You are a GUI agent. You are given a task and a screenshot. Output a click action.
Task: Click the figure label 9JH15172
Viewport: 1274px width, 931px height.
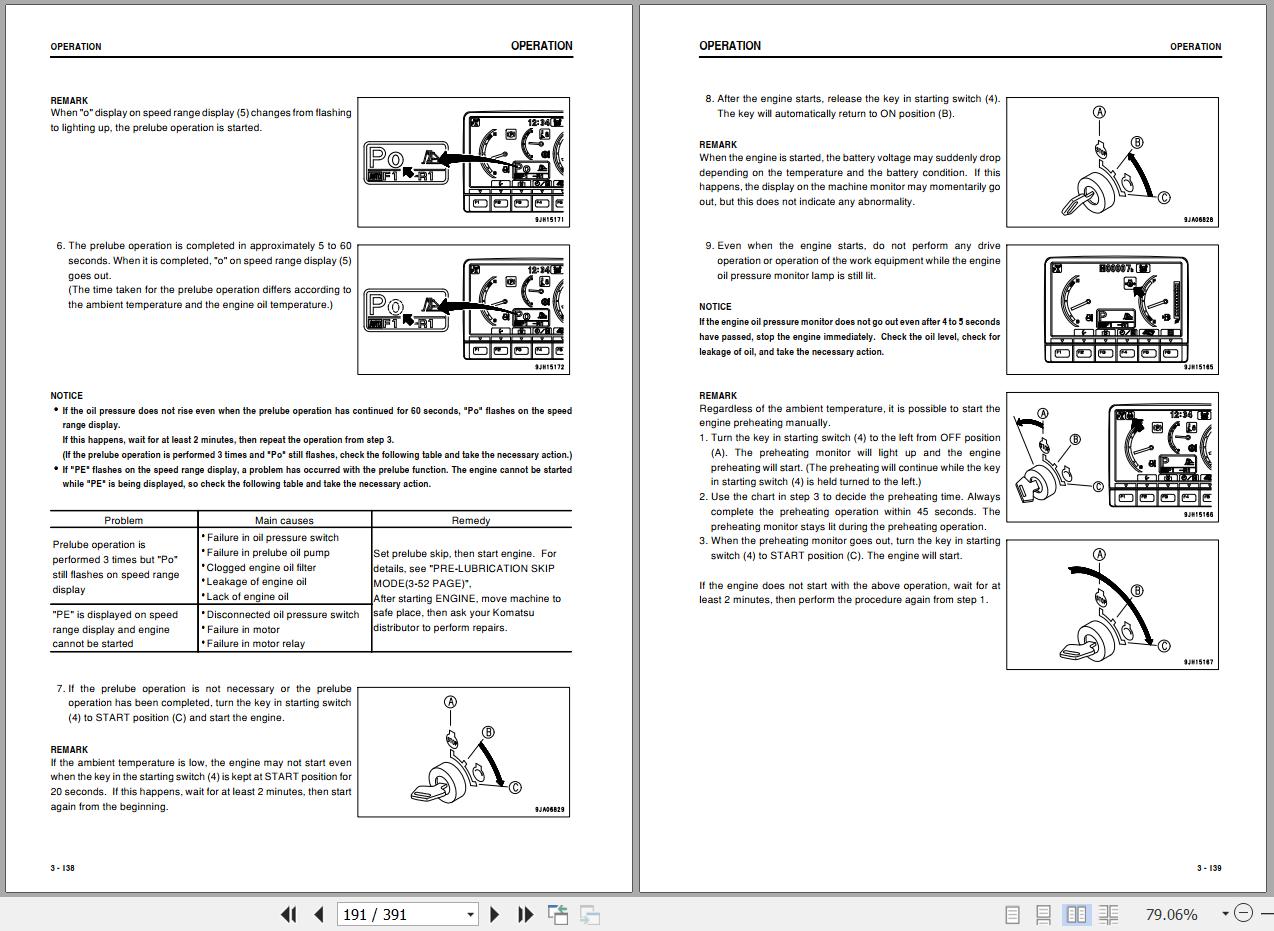[x=549, y=367]
